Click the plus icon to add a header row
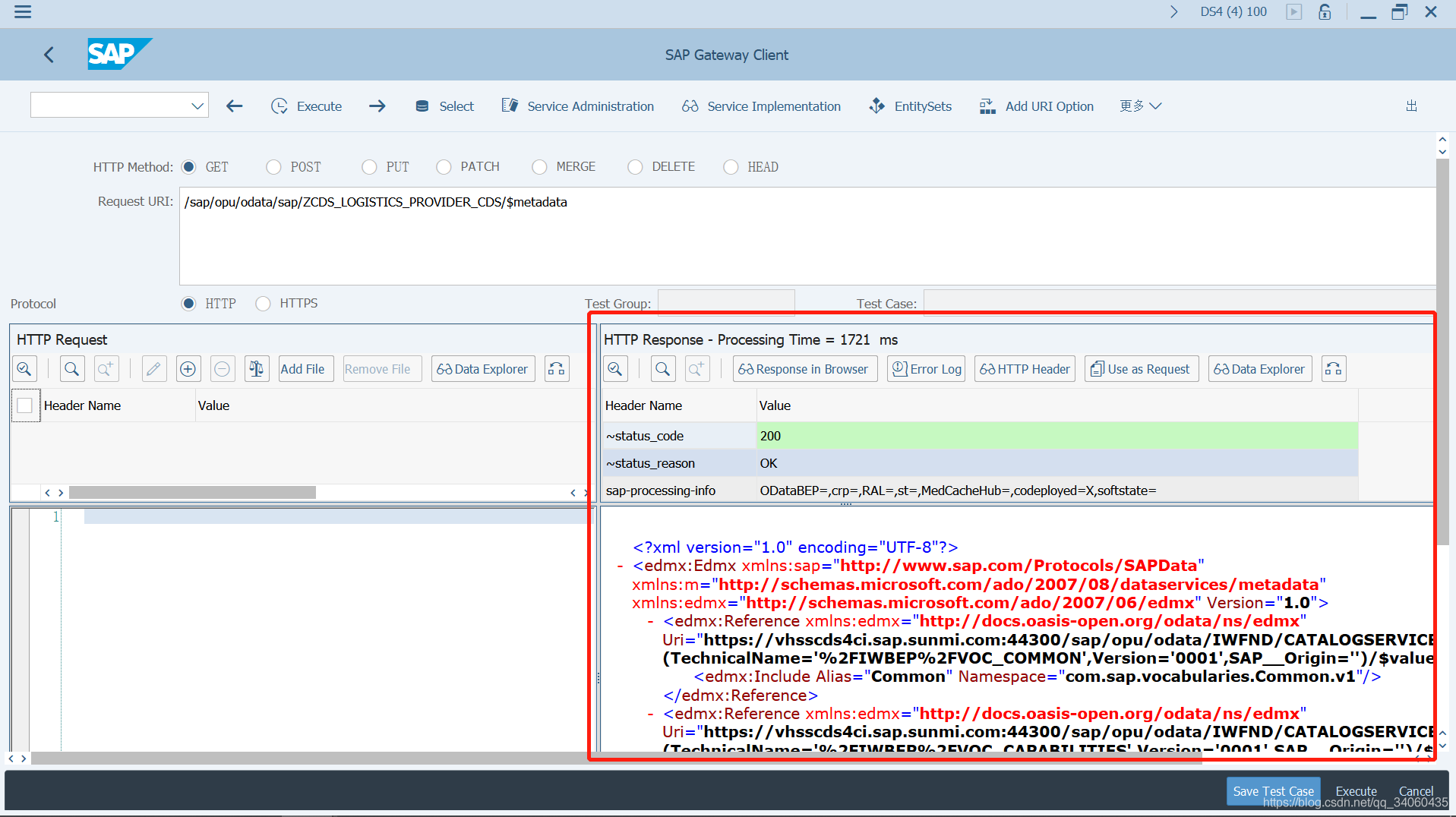 pos(188,368)
